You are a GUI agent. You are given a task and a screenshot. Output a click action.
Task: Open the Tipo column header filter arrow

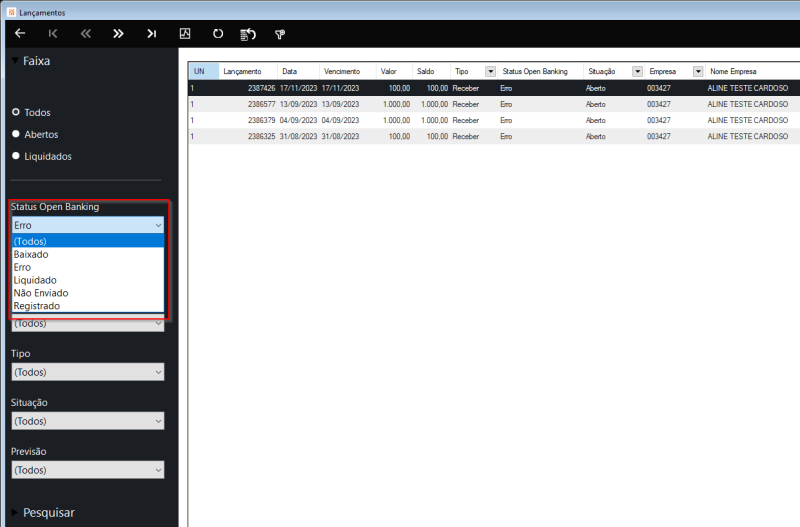click(x=490, y=71)
